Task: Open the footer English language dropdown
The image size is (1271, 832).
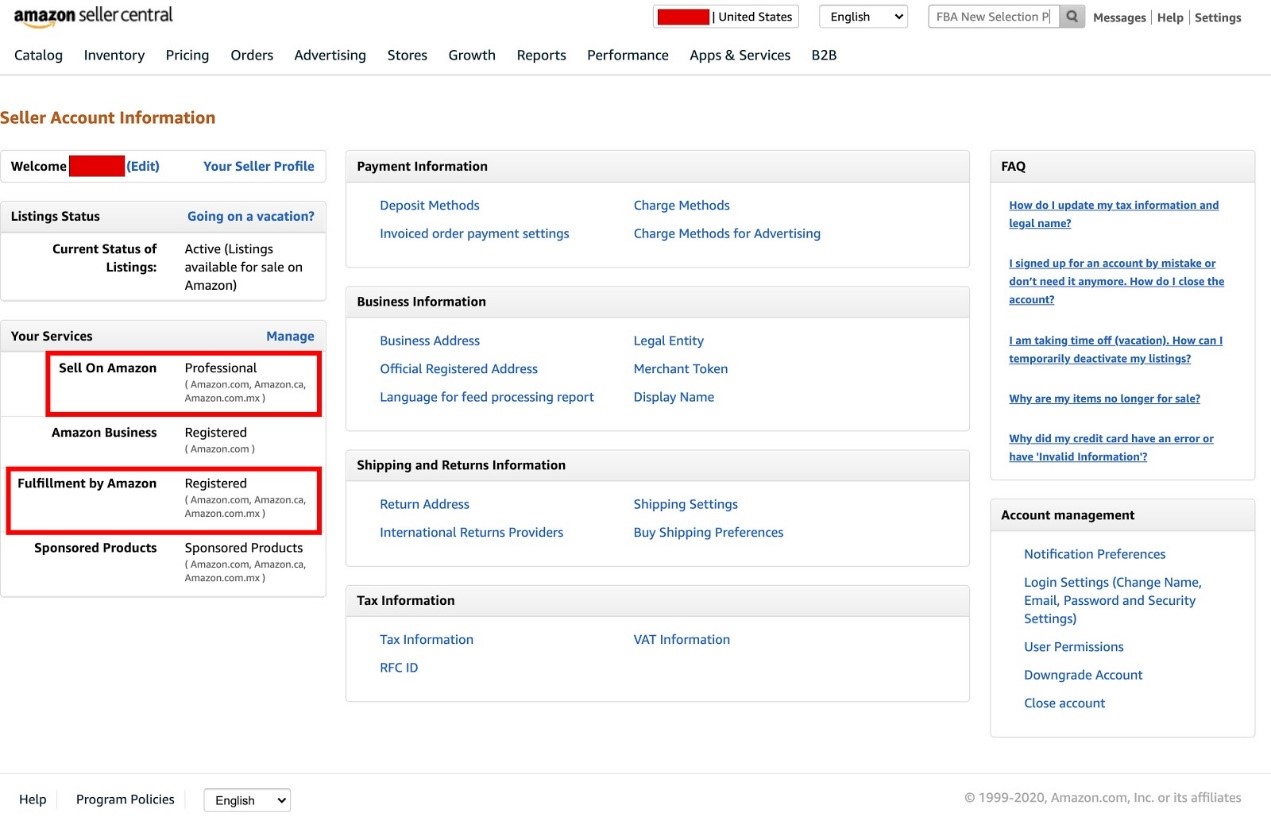Action: click(x=247, y=800)
